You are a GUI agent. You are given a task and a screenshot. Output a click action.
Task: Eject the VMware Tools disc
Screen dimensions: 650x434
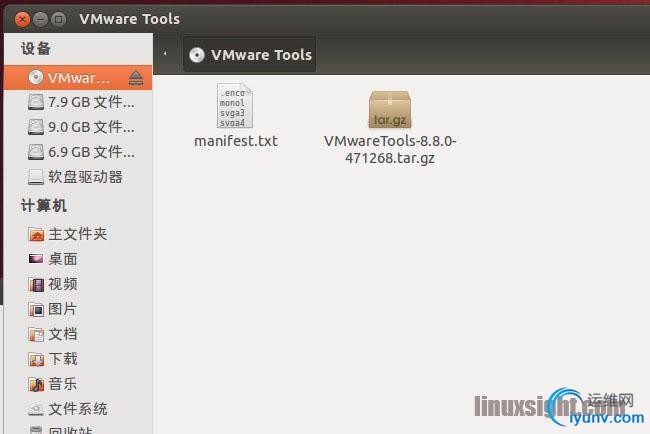136,78
